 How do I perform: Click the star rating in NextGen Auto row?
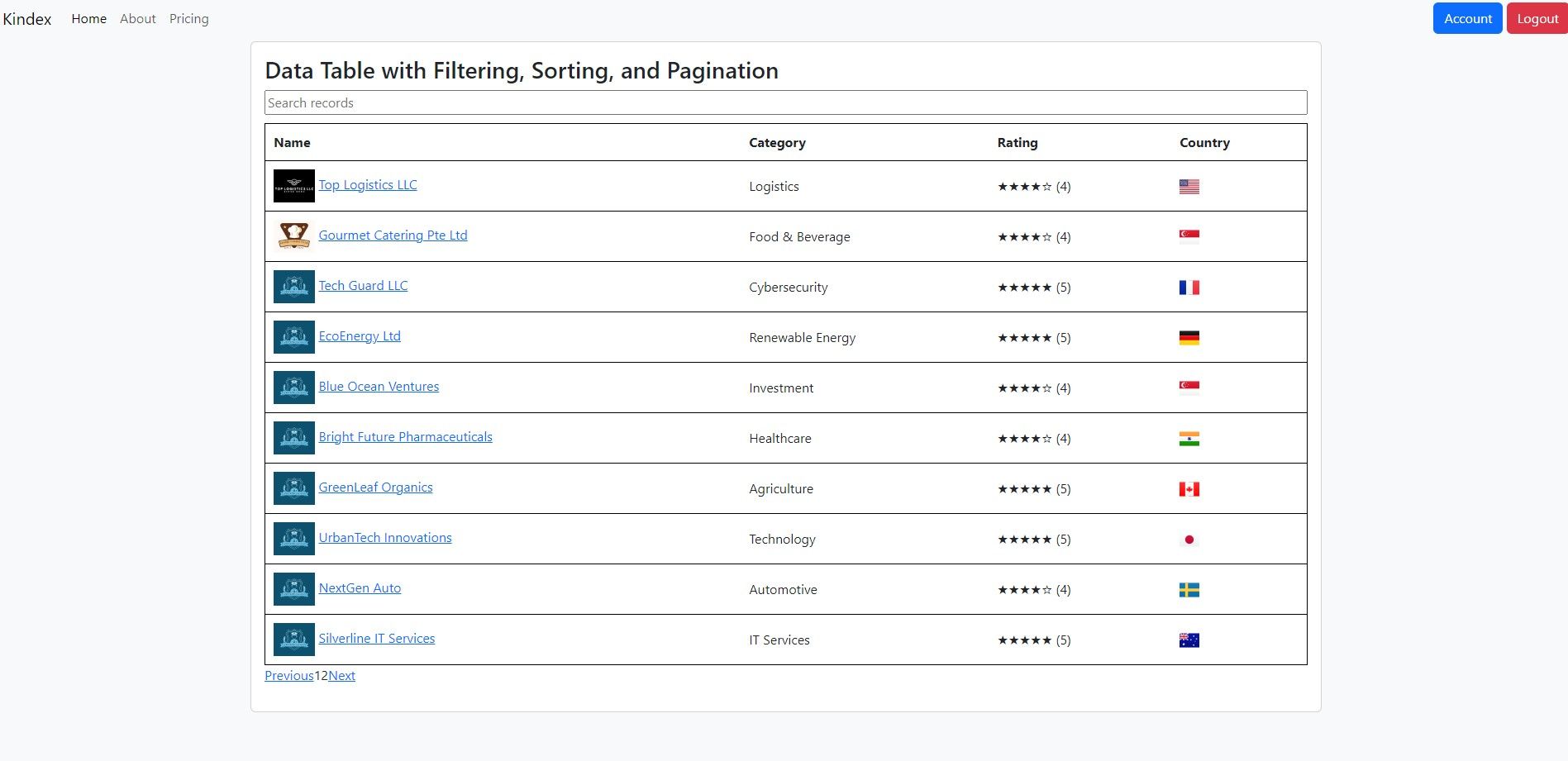(x=1034, y=590)
